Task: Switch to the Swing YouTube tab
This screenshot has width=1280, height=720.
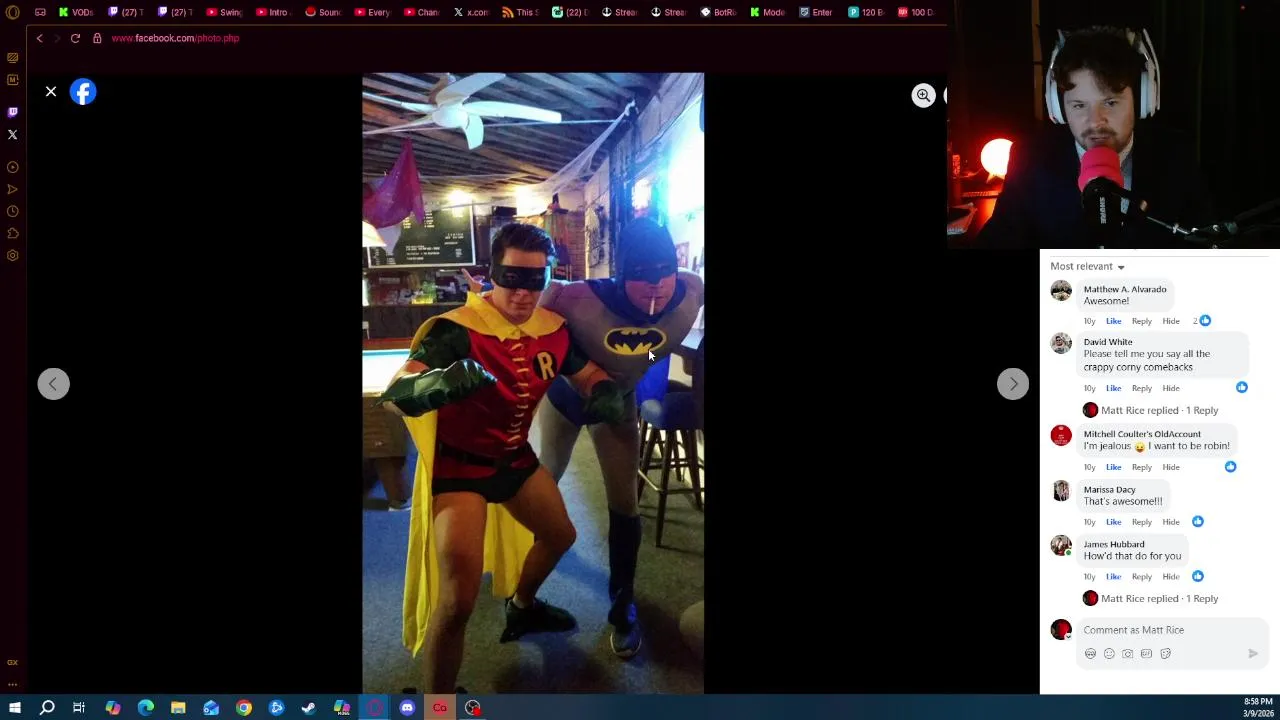Action: click(224, 12)
